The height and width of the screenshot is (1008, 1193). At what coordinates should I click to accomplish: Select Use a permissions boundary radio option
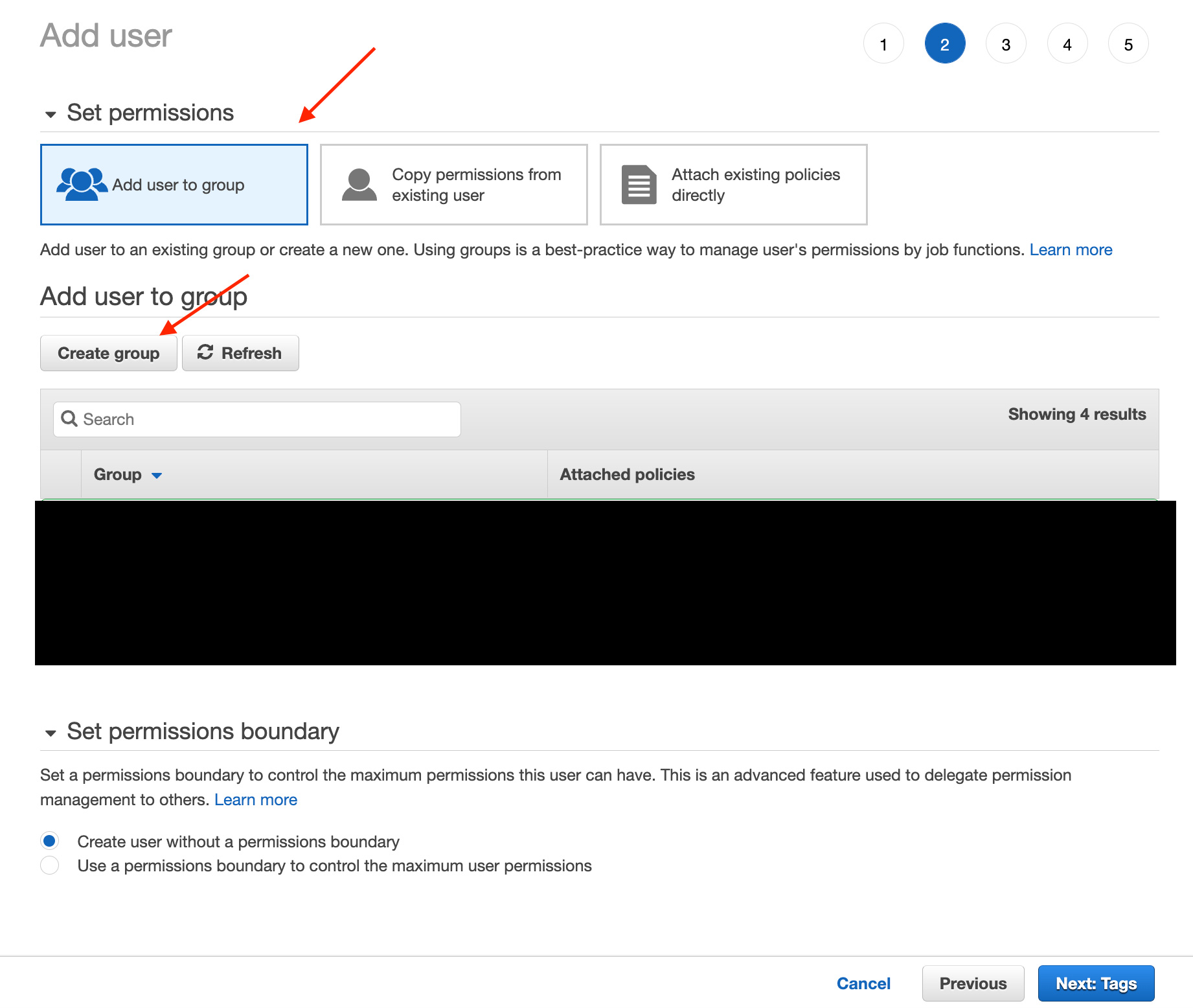pos(50,865)
